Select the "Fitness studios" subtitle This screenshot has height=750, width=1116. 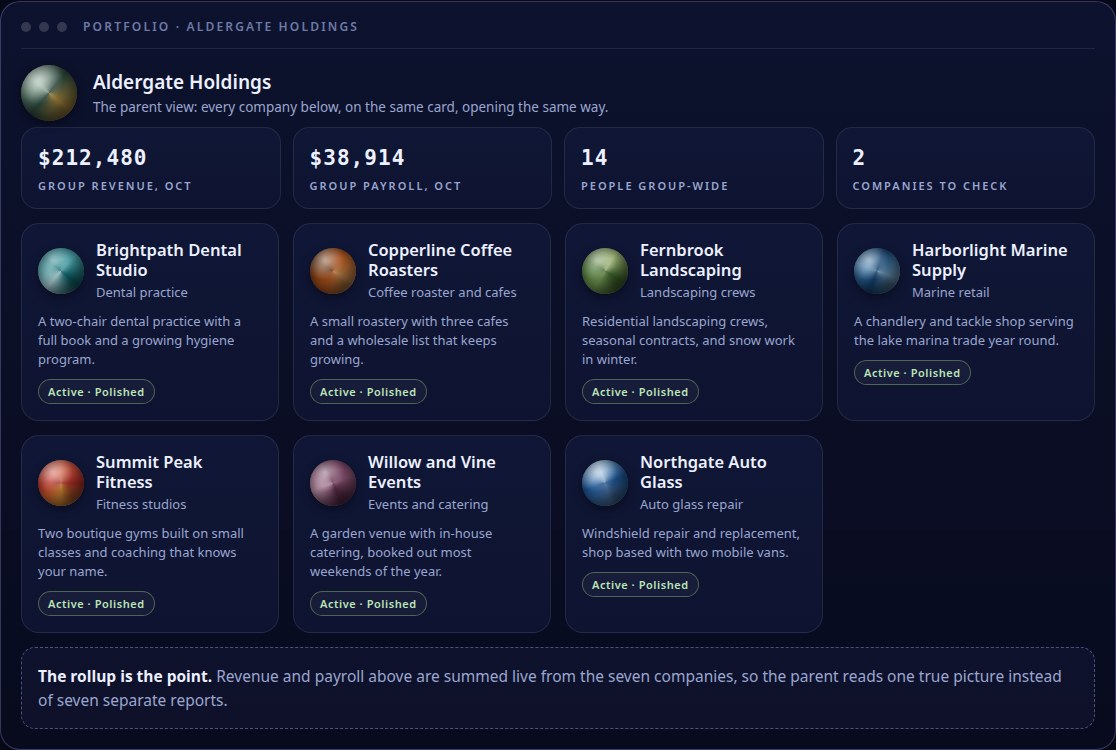(141, 505)
